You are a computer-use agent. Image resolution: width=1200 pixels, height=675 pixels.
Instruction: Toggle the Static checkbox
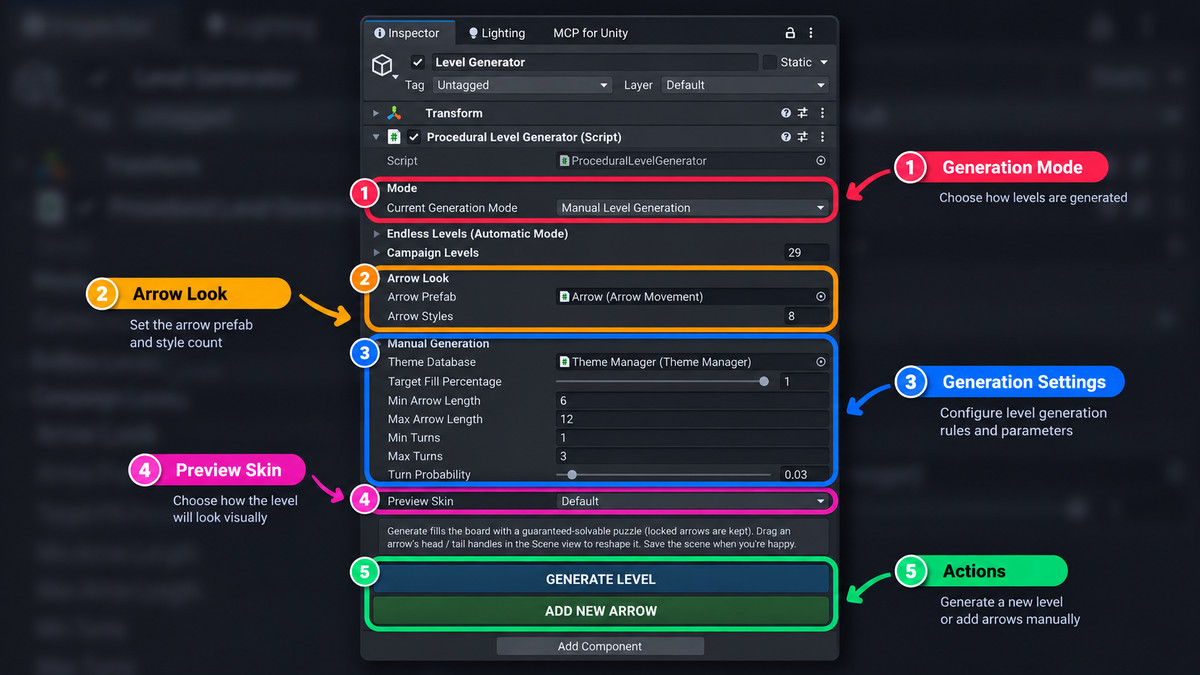[x=769, y=62]
